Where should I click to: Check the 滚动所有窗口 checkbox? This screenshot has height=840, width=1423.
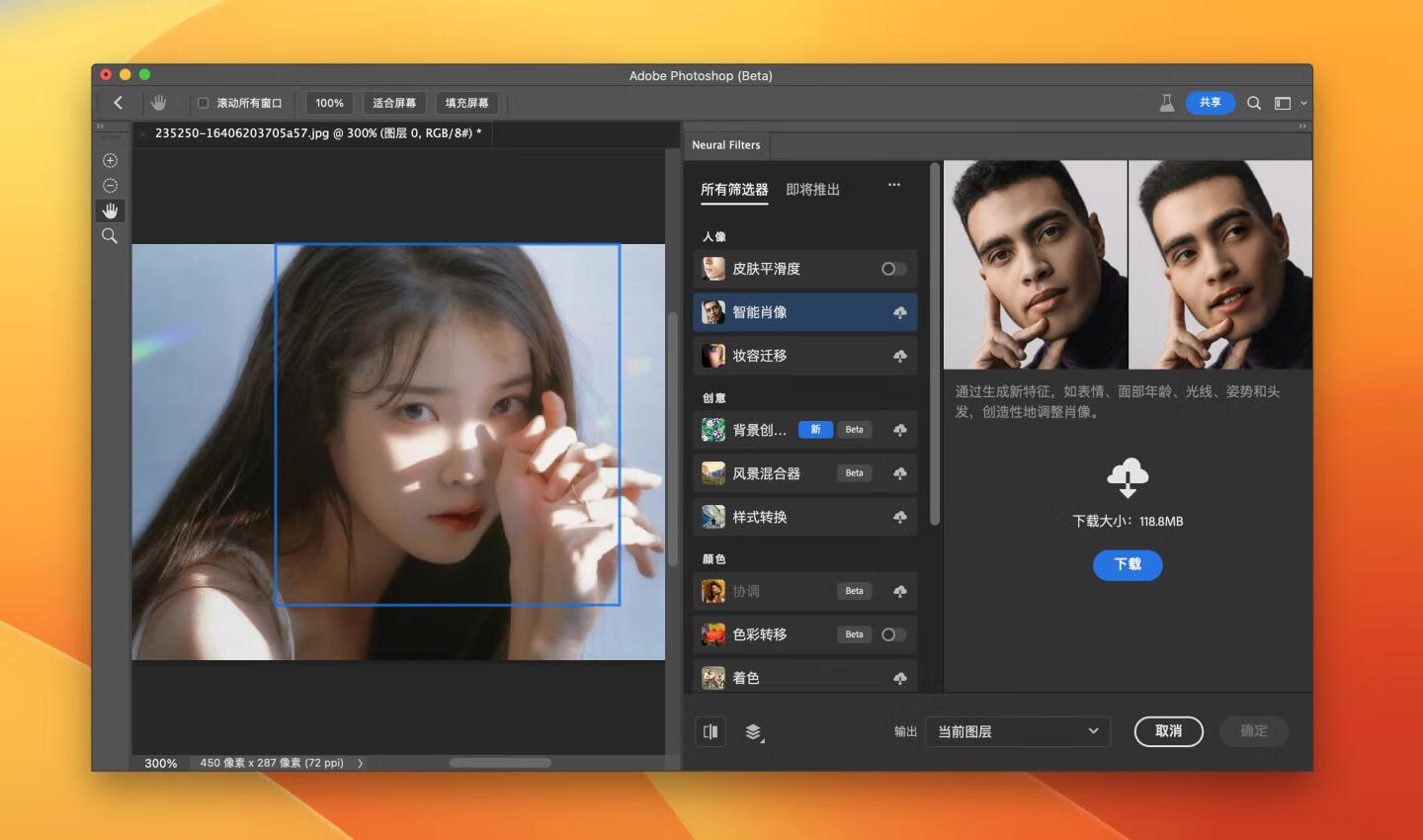(203, 103)
